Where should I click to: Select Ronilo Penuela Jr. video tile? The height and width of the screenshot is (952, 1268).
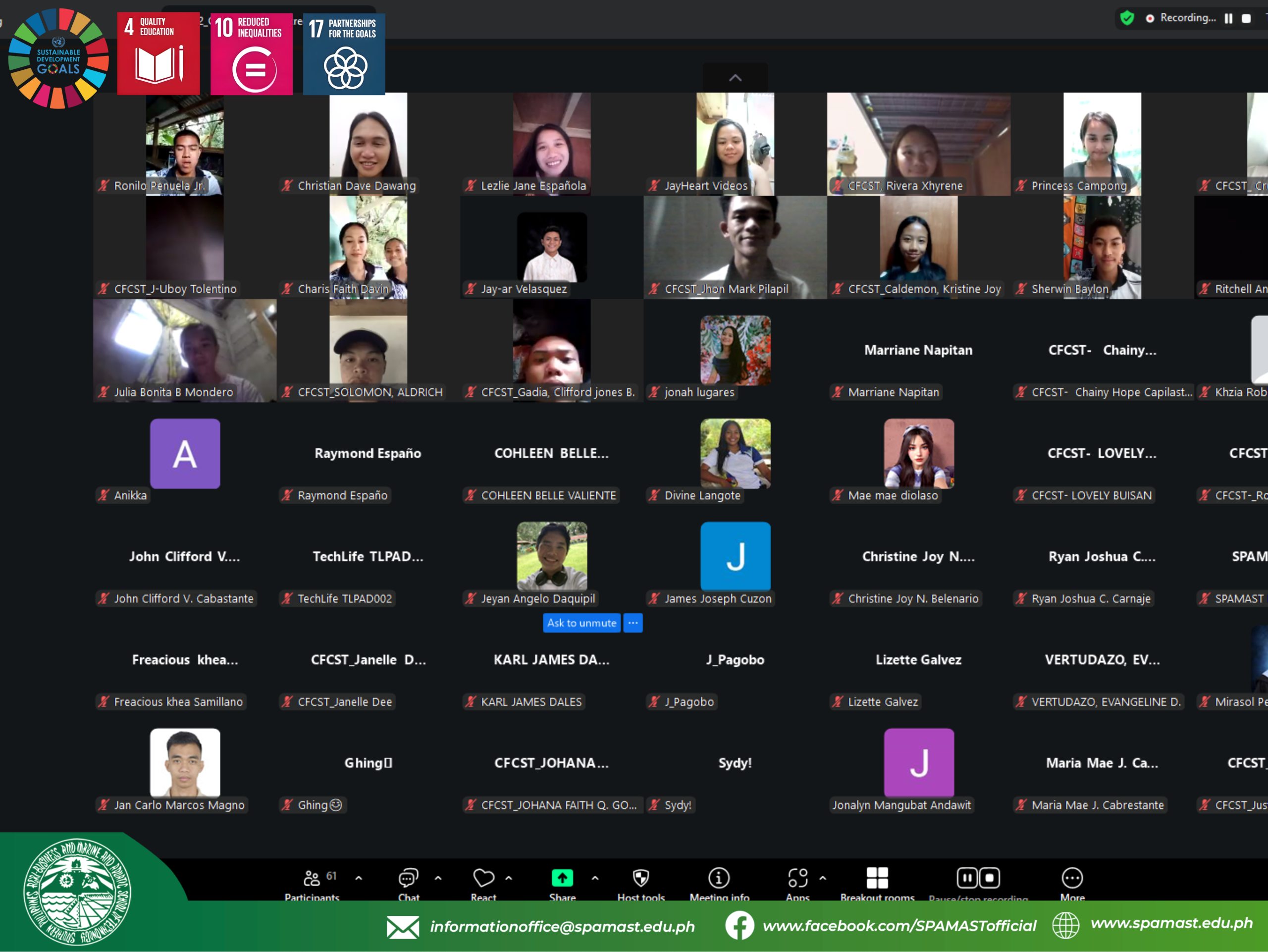pos(185,143)
